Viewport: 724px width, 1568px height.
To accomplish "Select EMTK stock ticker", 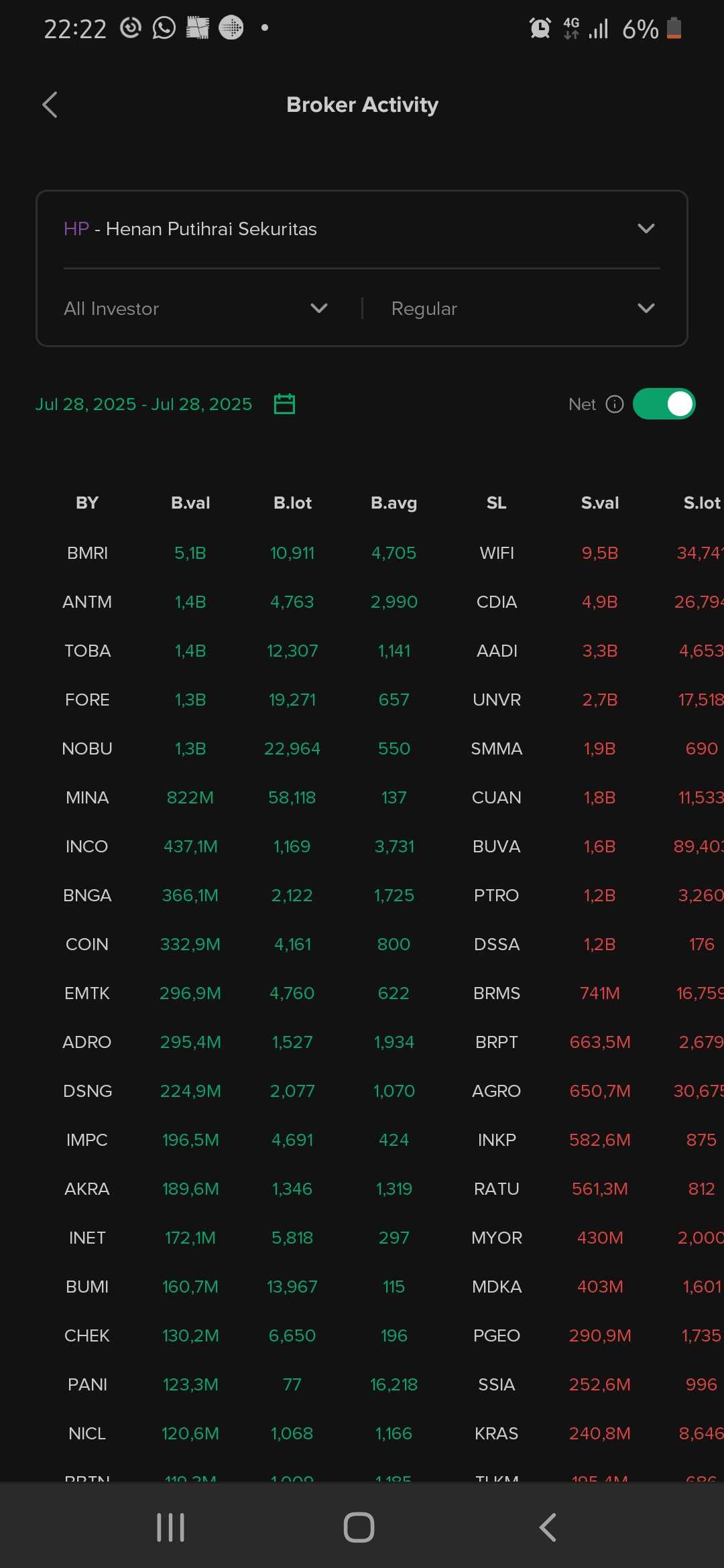I will 87,993.
